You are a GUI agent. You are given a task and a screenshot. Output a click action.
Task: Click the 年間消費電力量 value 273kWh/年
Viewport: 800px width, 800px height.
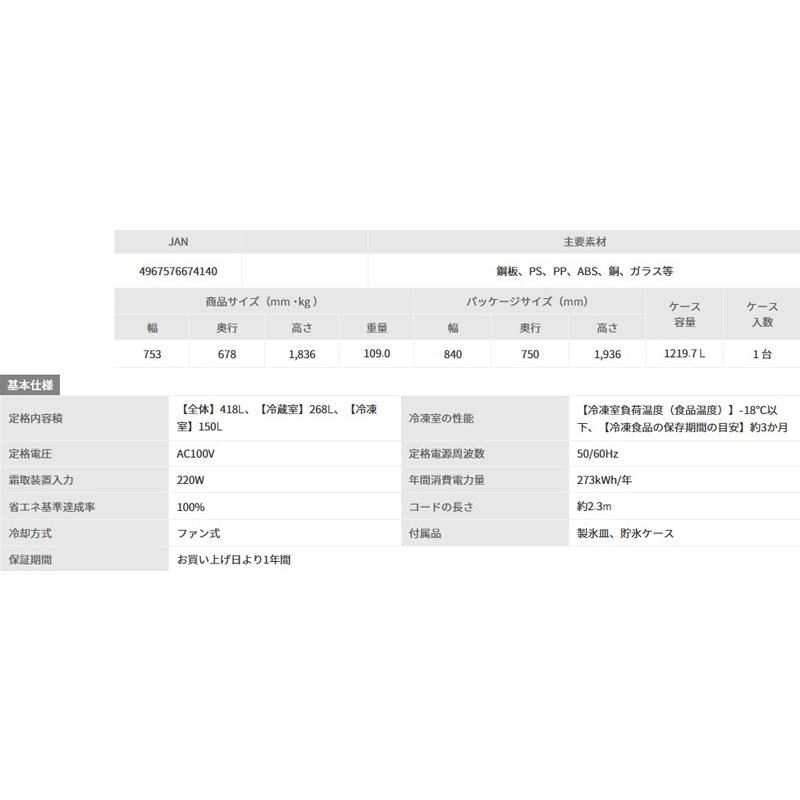(604, 480)
